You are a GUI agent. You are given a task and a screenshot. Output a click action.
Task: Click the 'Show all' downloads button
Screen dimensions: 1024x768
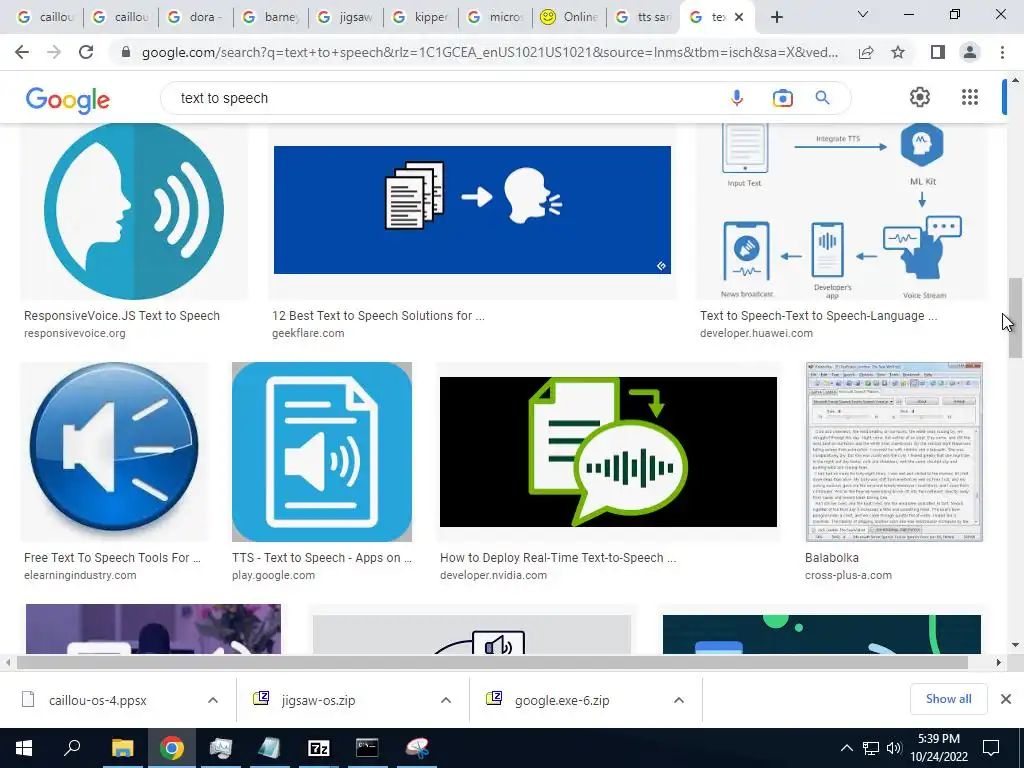pyautogui.click(x=948, y=699)
